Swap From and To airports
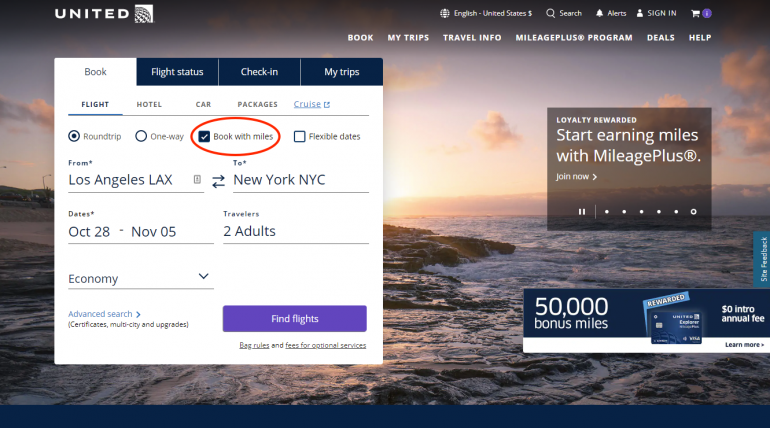770x428 pixels. pyautogui.click(x=218, y=180)
